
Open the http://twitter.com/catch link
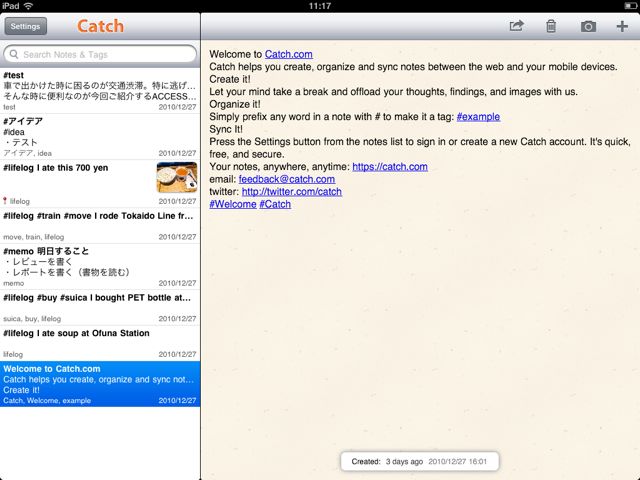(292, 192)
